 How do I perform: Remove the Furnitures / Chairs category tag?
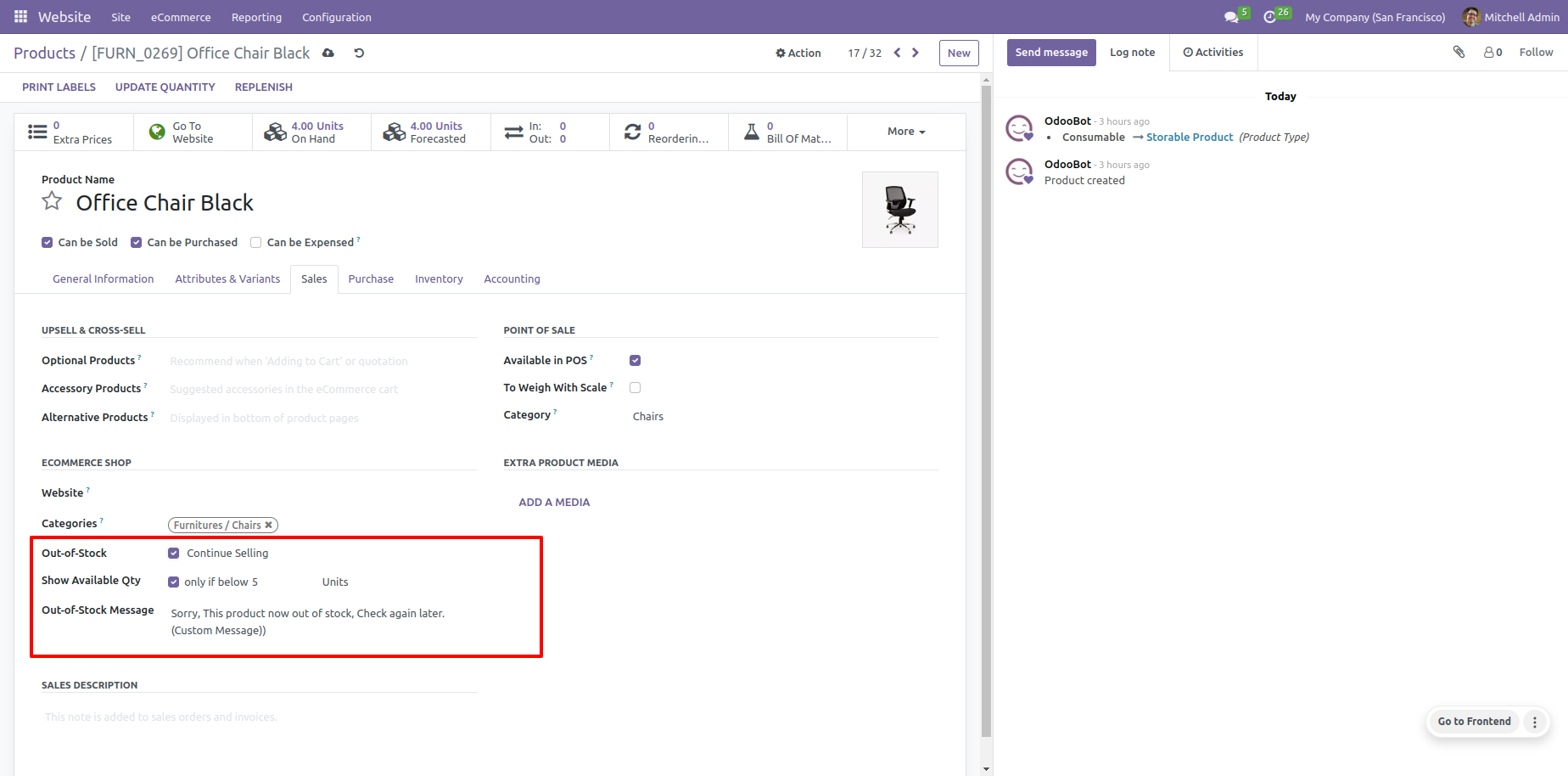click(x=269, y=525)
